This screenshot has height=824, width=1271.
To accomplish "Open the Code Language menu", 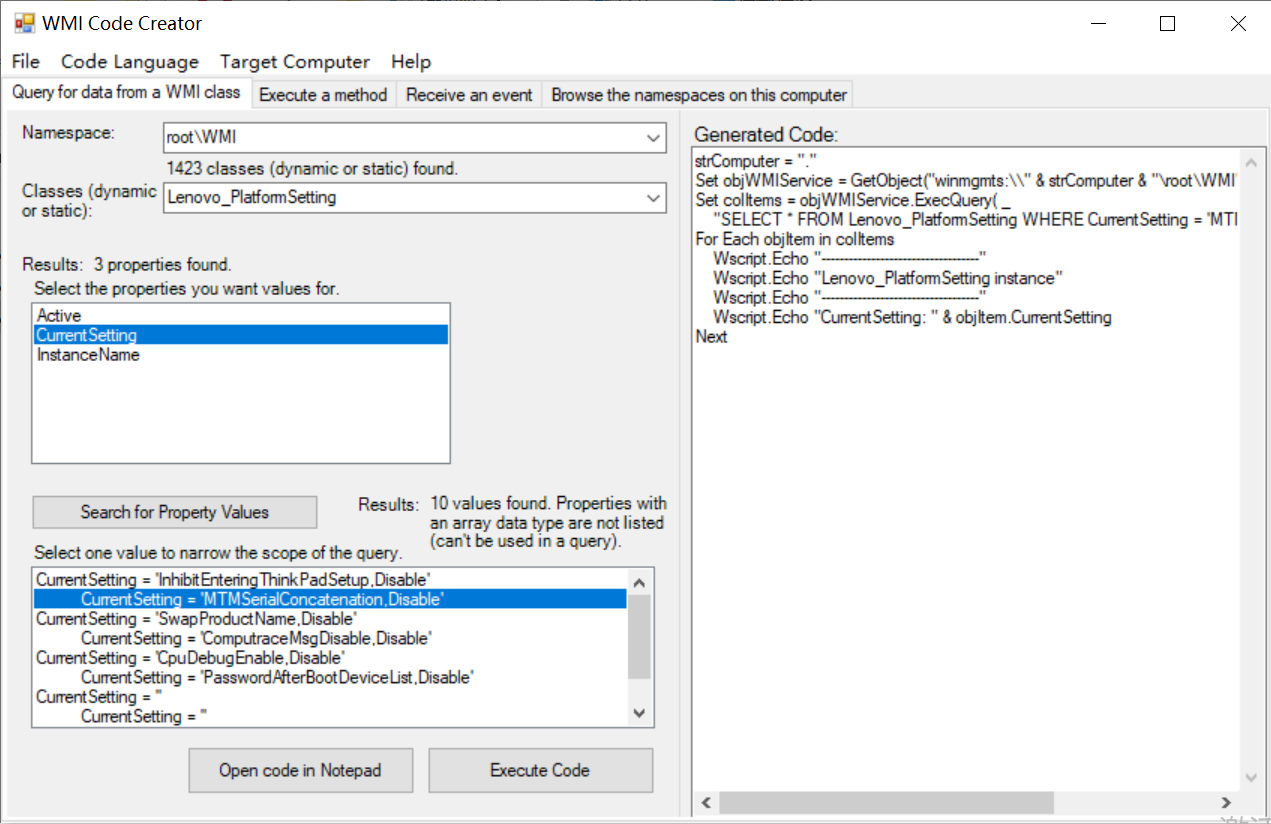I will [x=129, y=61].
